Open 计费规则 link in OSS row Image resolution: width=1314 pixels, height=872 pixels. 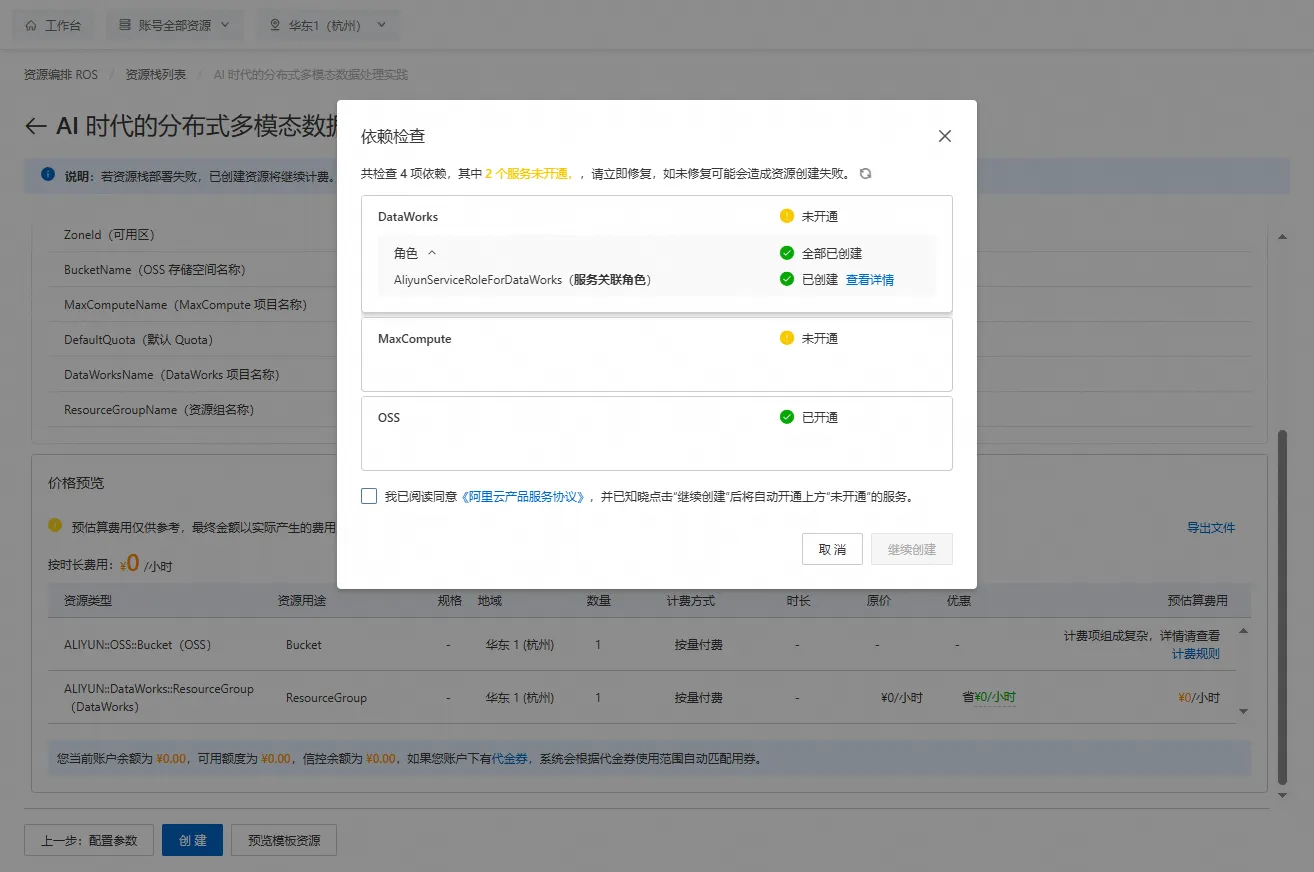1196,654
